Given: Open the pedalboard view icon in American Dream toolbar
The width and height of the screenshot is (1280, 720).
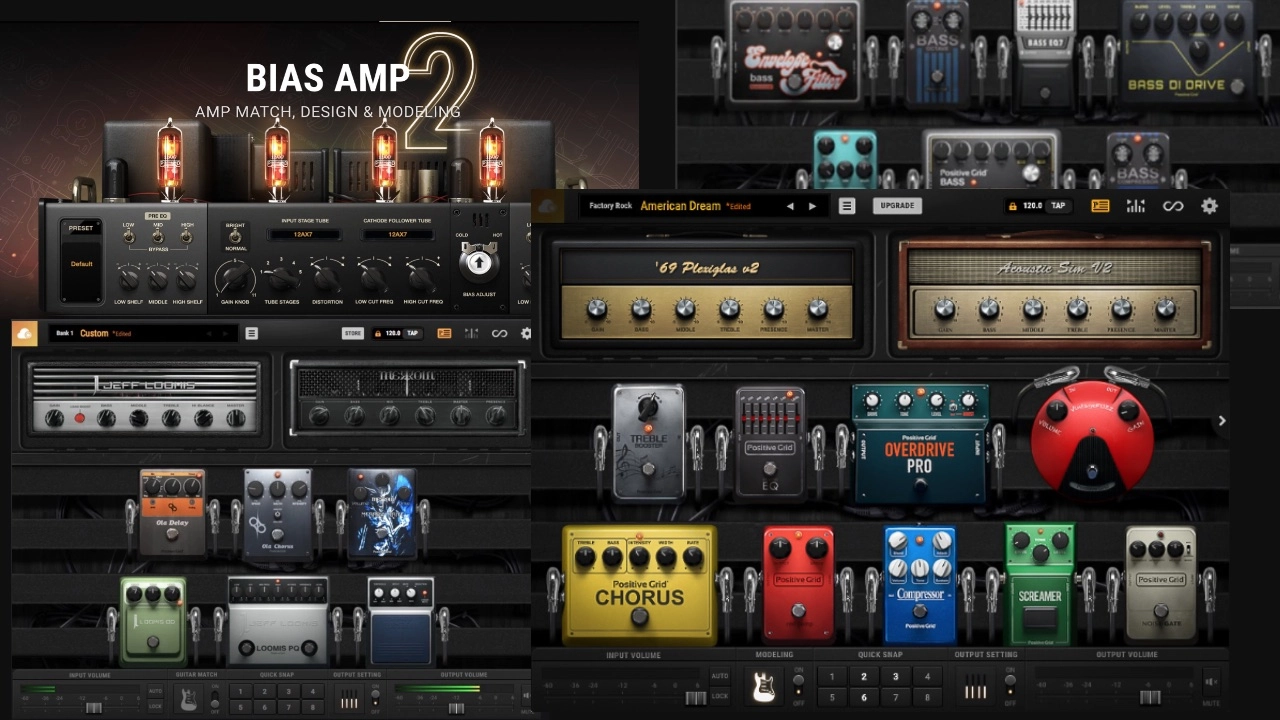Looking at the screenshot, I should 1100,206.
